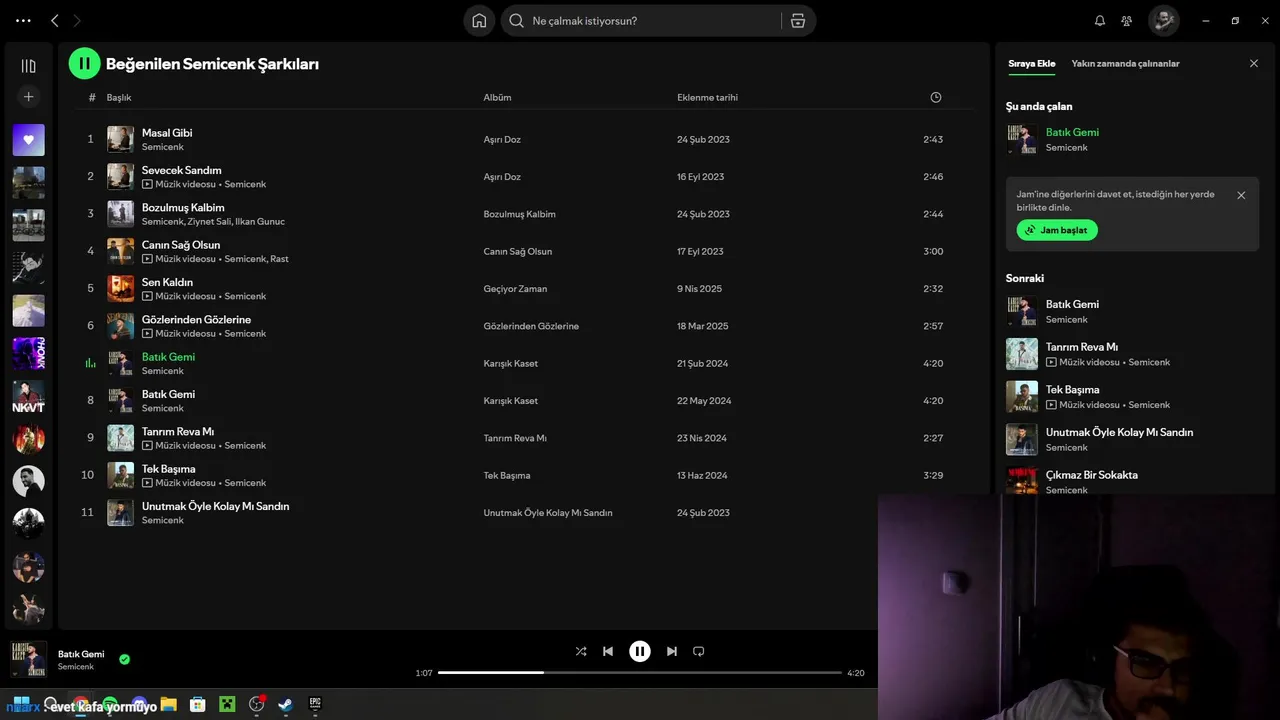
Task: Click Sen Kaldın cover thumbnail
Action: [x=120, y=289]
